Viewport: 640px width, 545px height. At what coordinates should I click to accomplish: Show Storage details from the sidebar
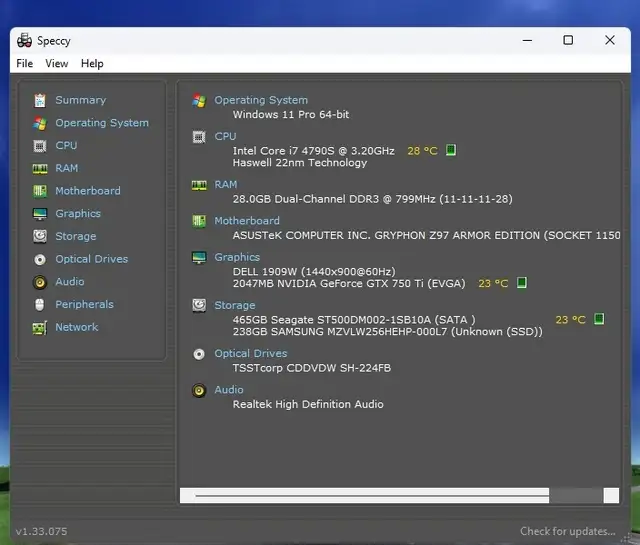tap(76, 236)
